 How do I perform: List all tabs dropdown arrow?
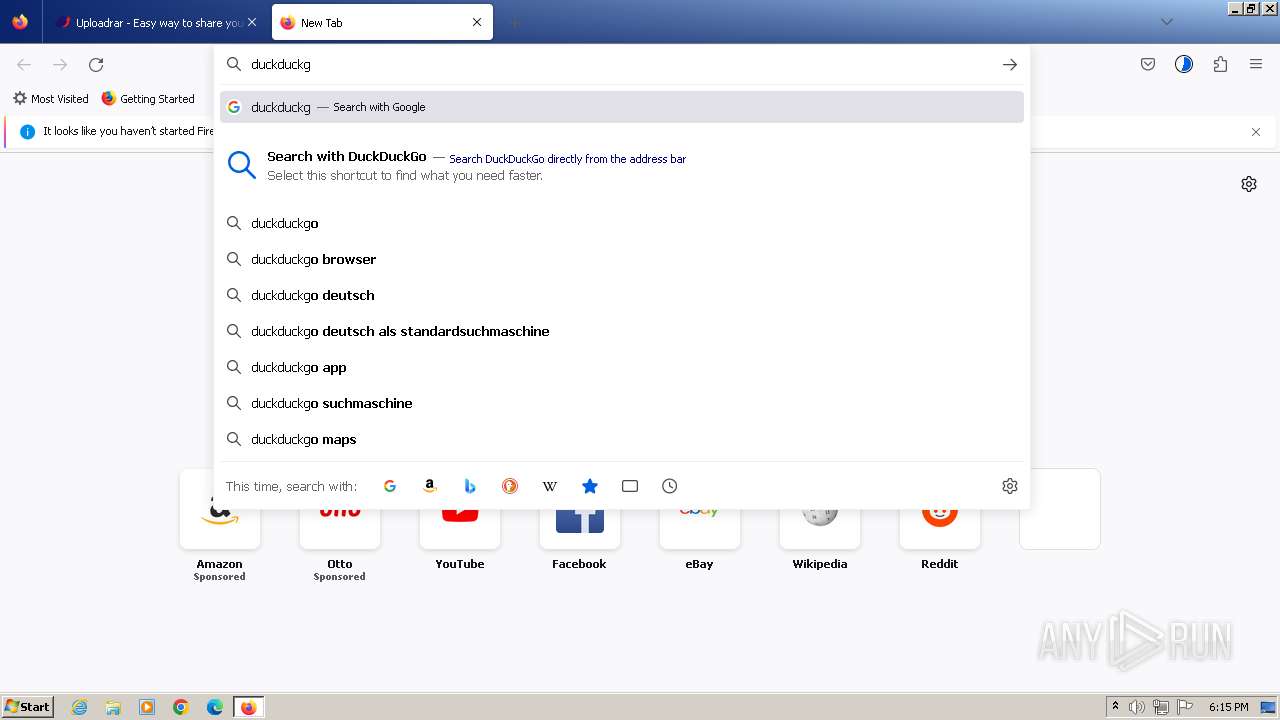(1166, 22)
